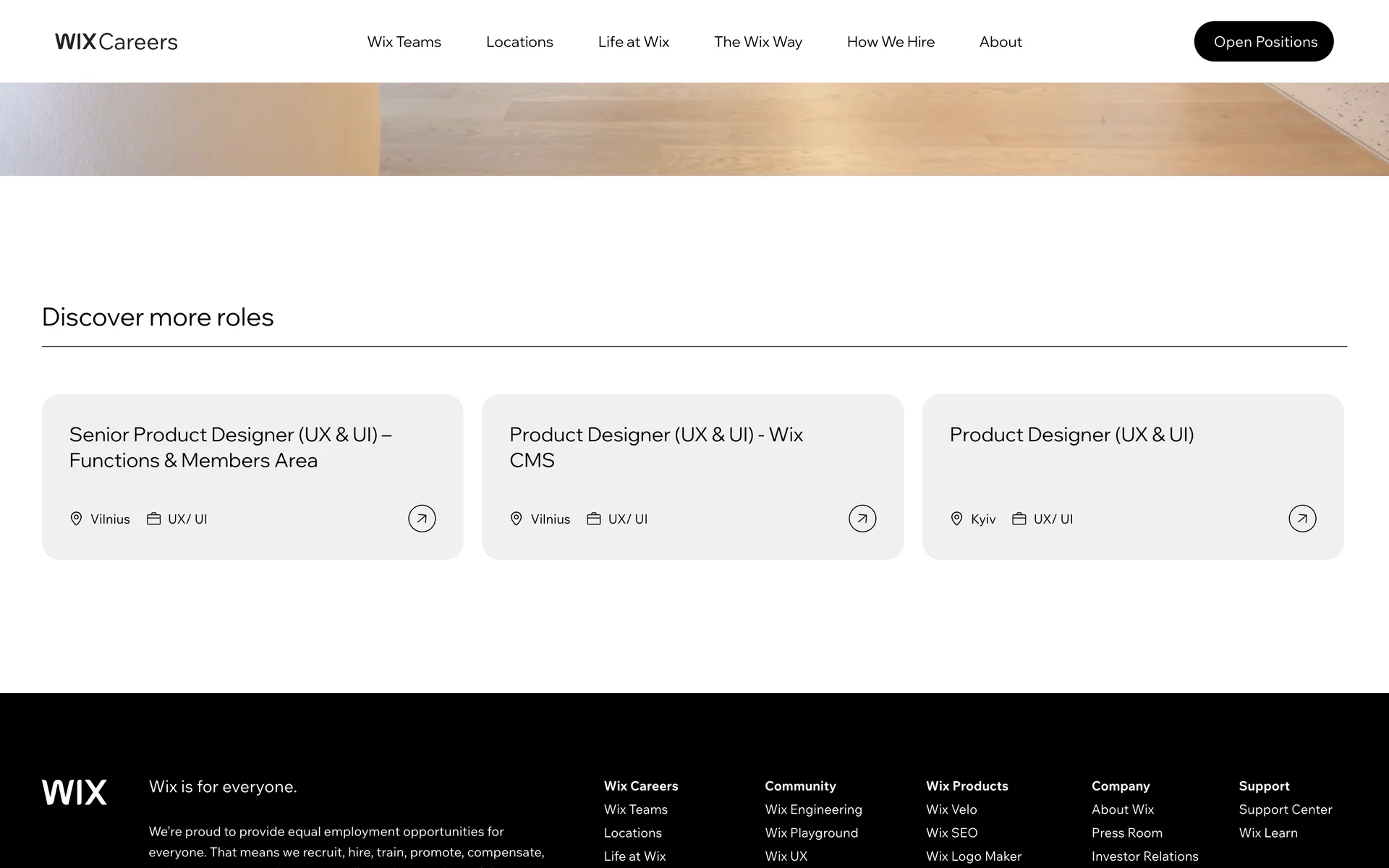The height and width of the screenshot is (868, 1389).
Task: Open Locations in header navigation
Action: [x=519, y=42]
